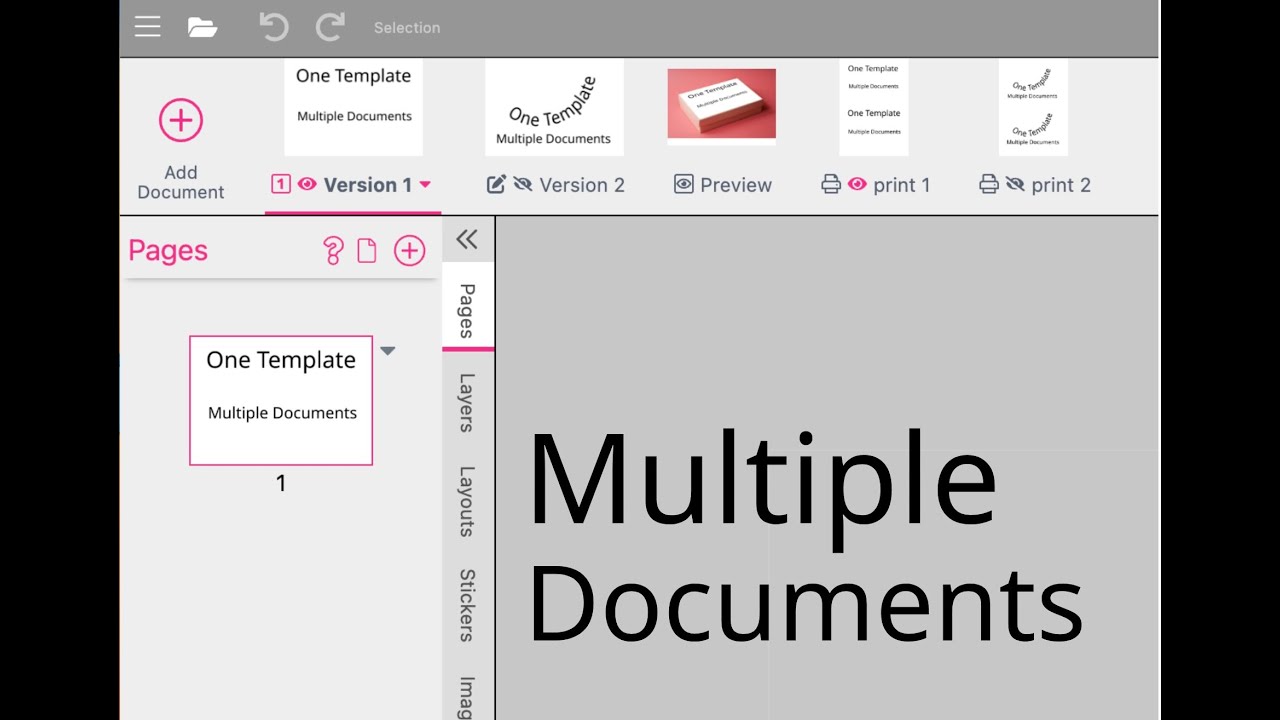Click the preview eye icon beside Preview
The height and width of the screenshot is (720, 1280).
[x=683, y=184]
